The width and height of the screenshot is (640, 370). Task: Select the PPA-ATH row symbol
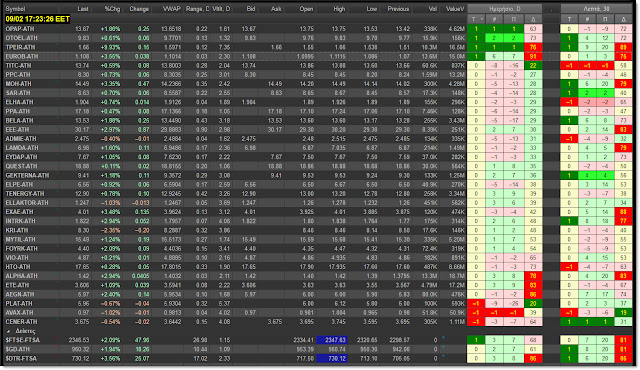[x=18, y=111]
